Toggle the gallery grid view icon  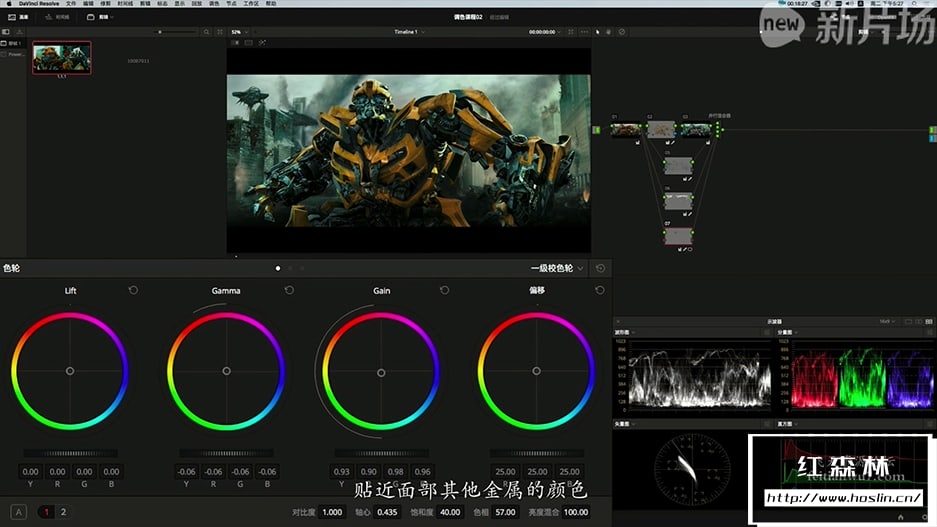220,32
